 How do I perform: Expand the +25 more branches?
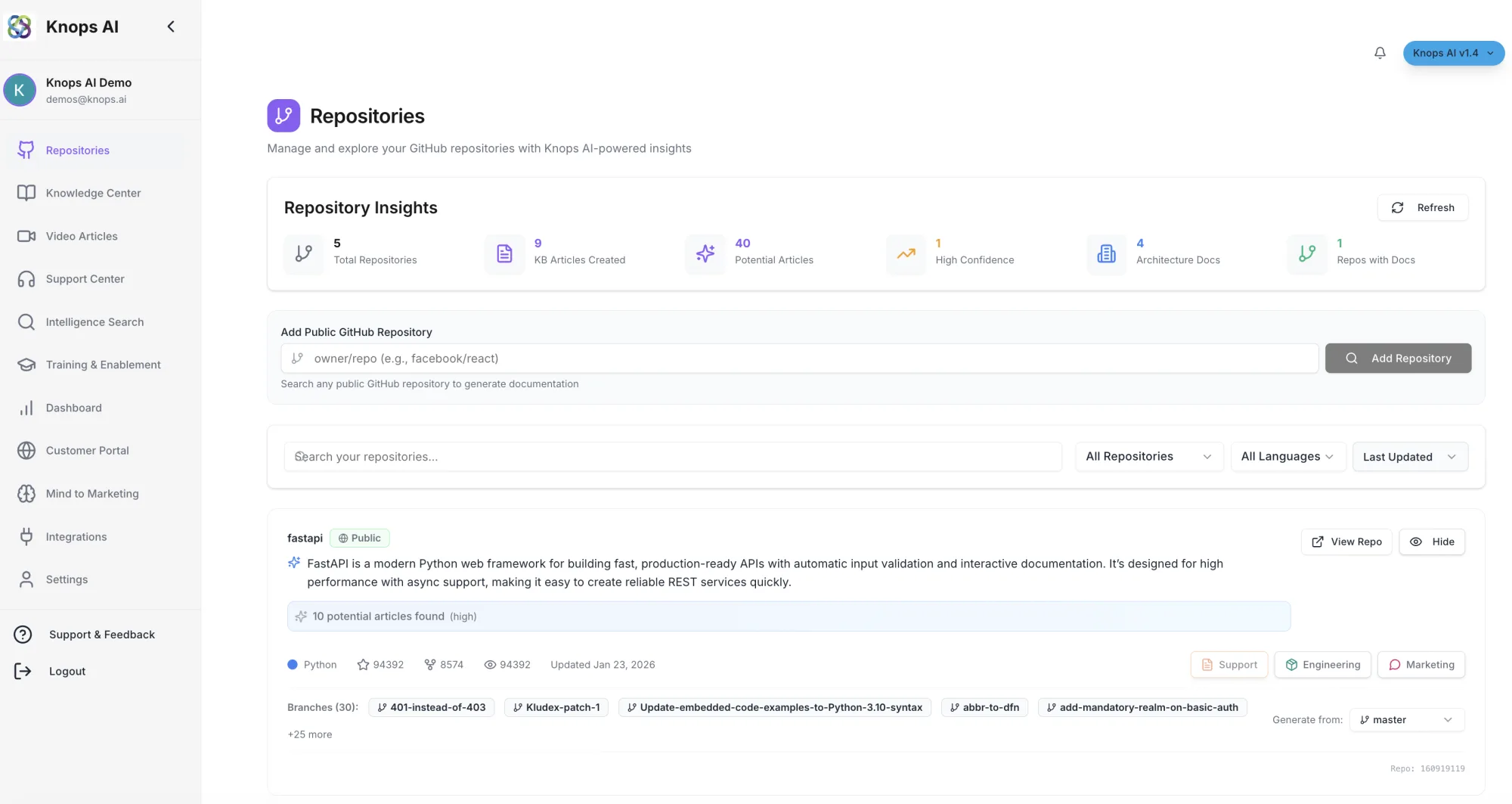(309, 734)
